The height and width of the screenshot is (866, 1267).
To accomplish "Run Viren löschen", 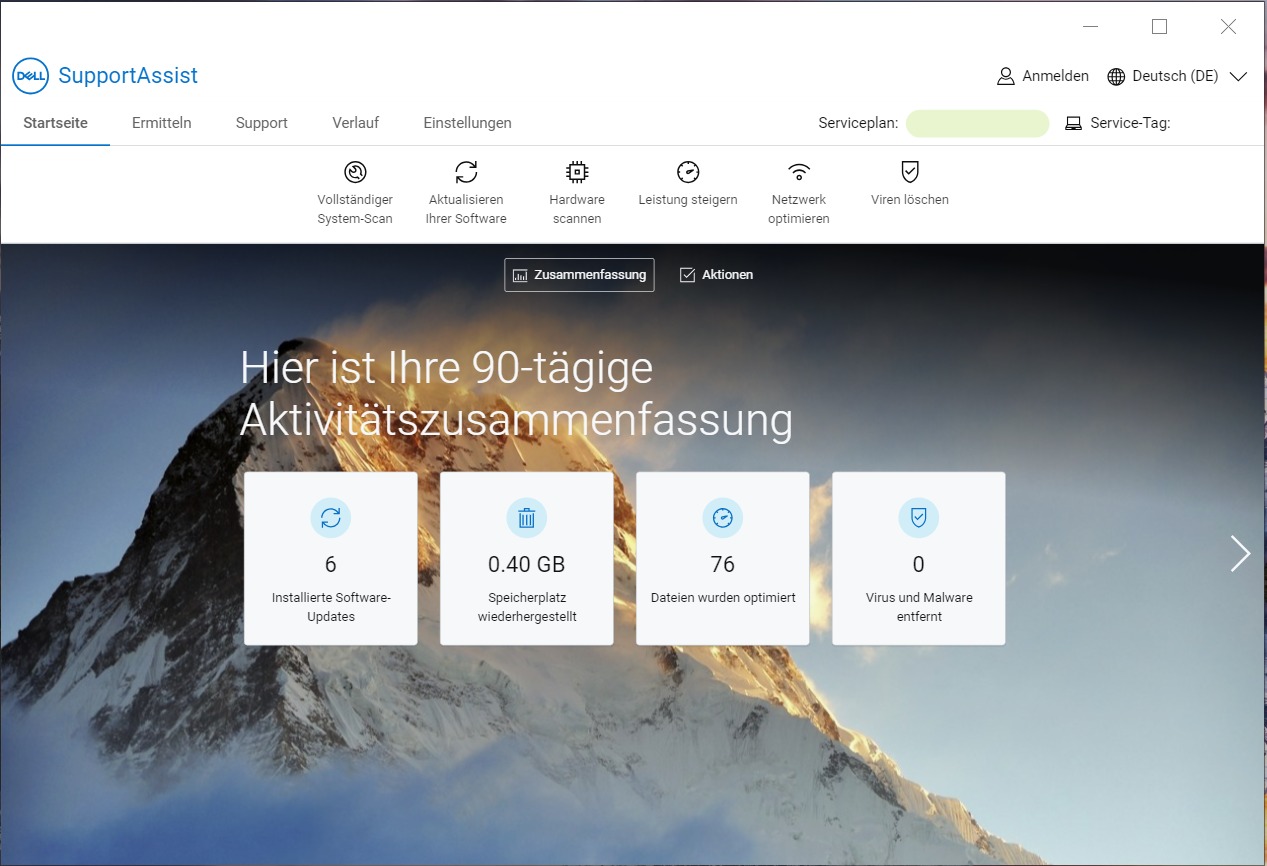I will pyautogui.click(x=908, y=190).
